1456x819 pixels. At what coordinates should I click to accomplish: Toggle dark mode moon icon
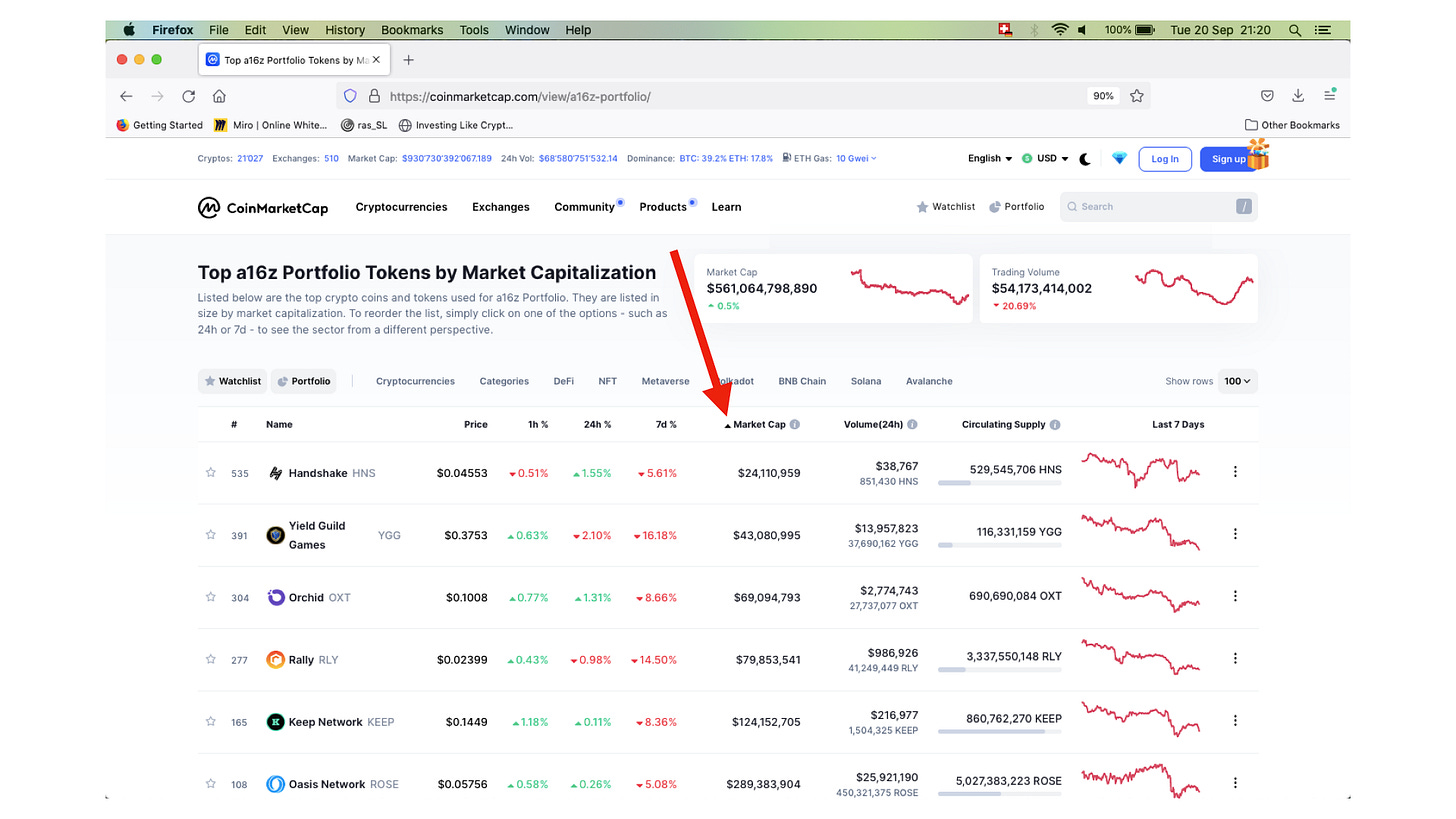[1086, 159]
